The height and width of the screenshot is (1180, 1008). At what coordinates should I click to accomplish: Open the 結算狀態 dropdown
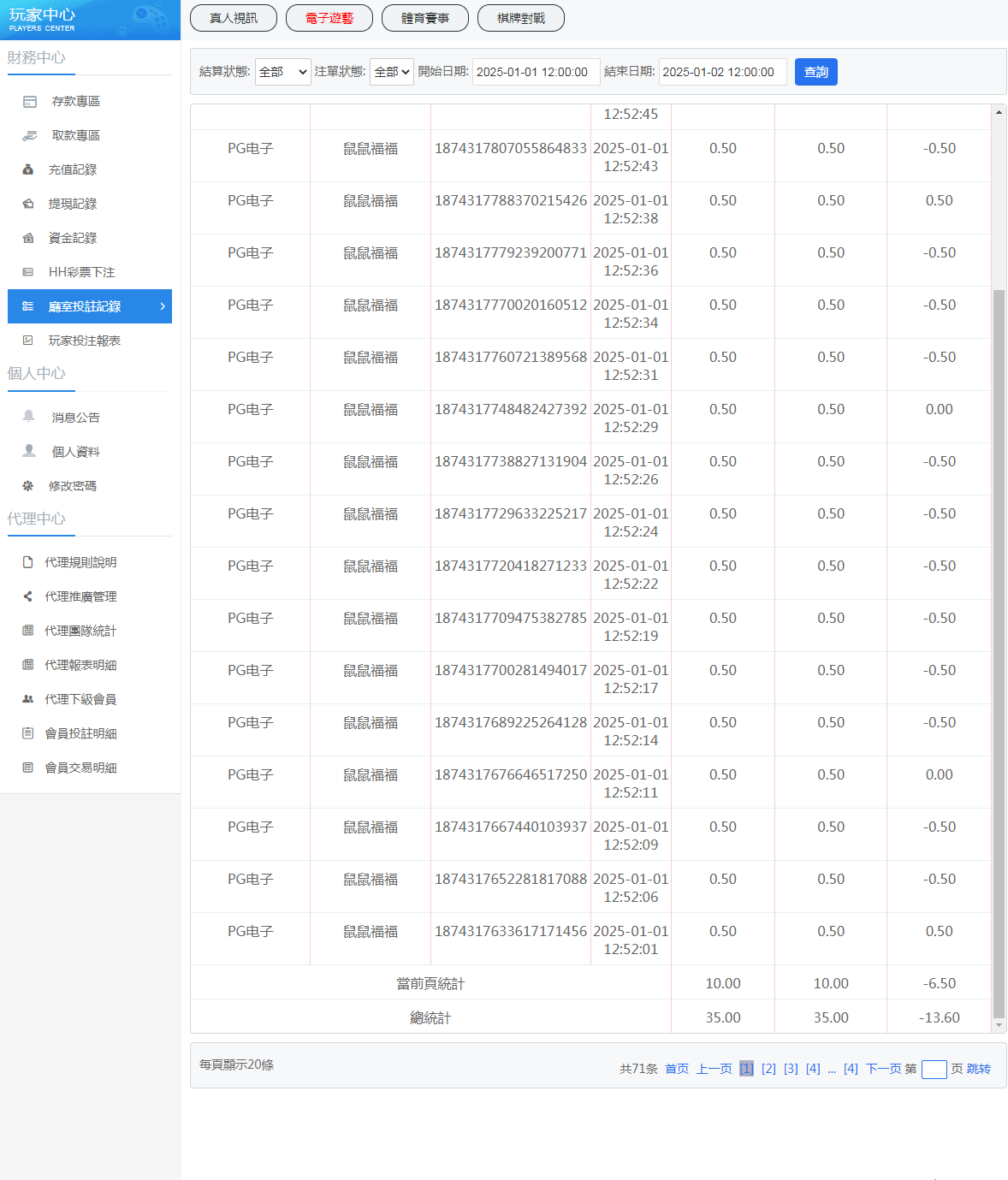pyautogui.click(x=282, y=72)
